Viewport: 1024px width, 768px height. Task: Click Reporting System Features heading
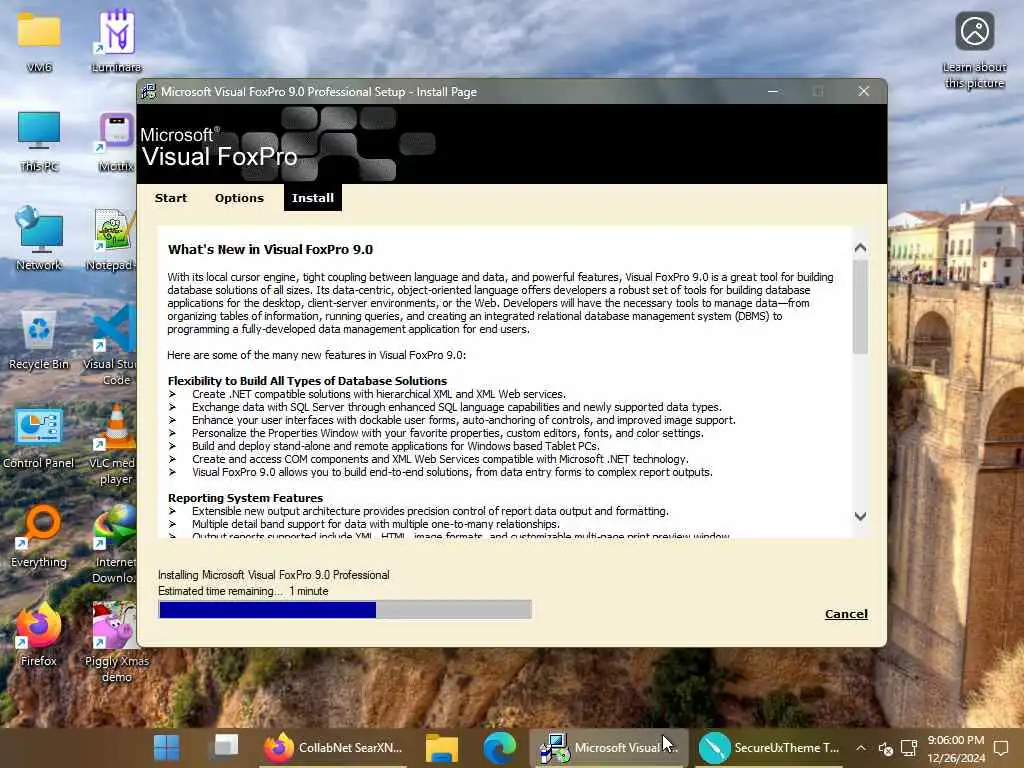[245, 498]
